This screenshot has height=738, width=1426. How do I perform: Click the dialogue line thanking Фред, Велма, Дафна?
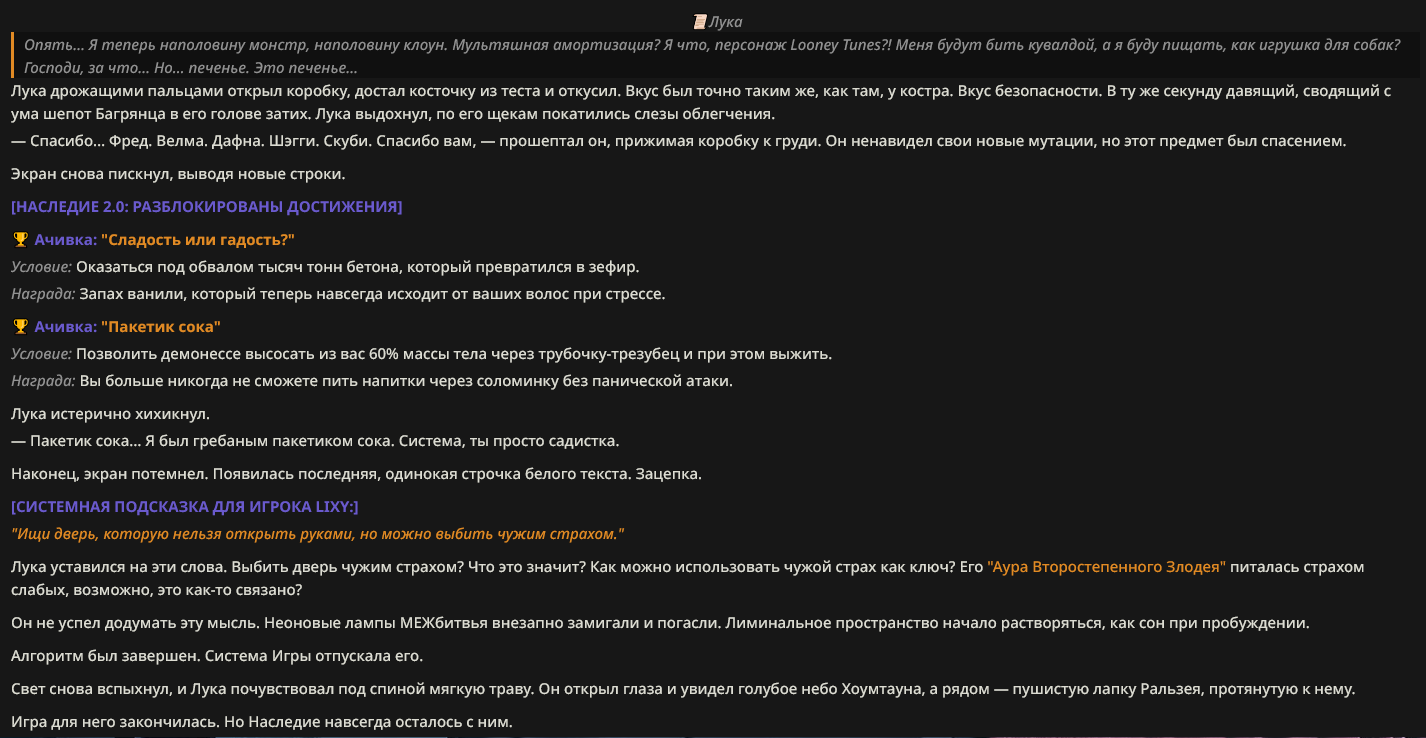tap(679, 141)
